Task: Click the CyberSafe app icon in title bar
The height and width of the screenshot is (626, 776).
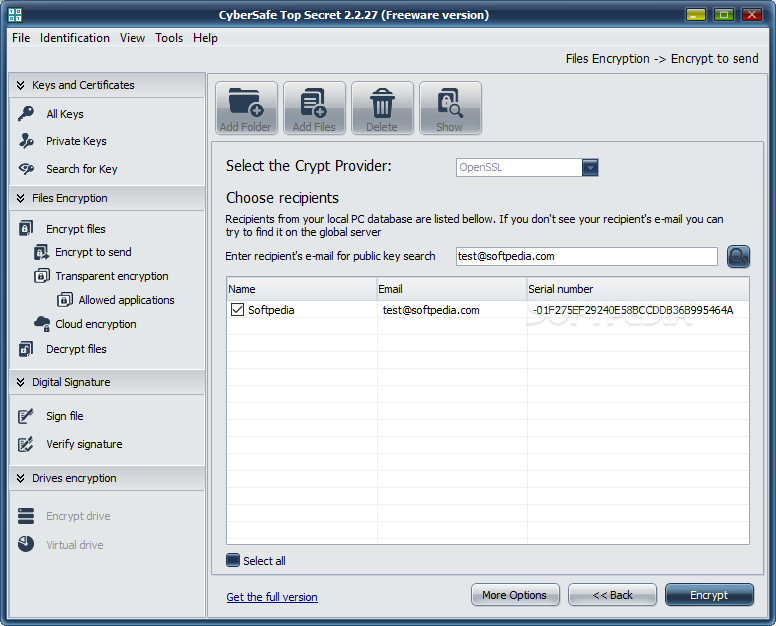Action: pos(15,15)
